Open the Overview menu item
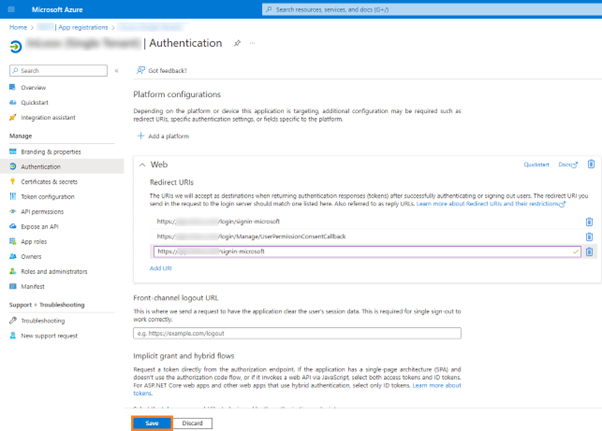The width and height of the screenshot is (602, 431). pos(33,88)
